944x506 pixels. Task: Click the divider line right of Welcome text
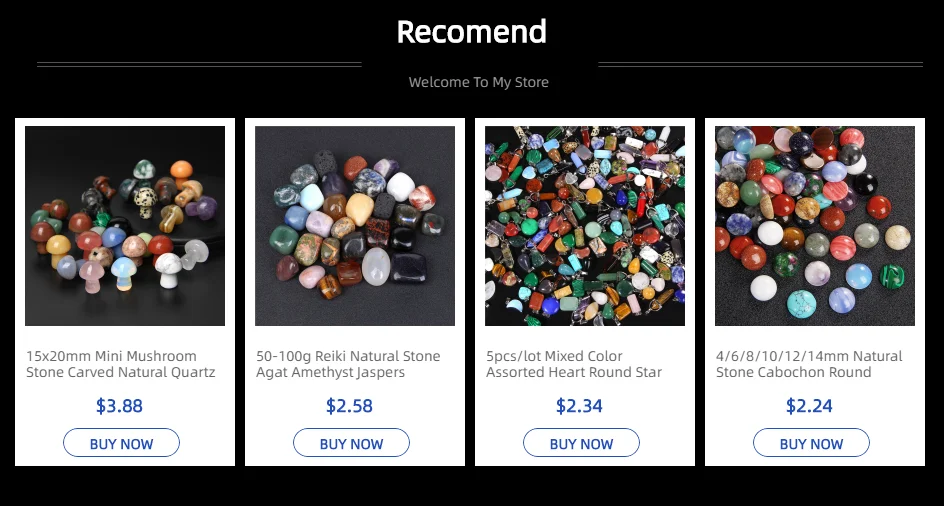click(760, 65)
